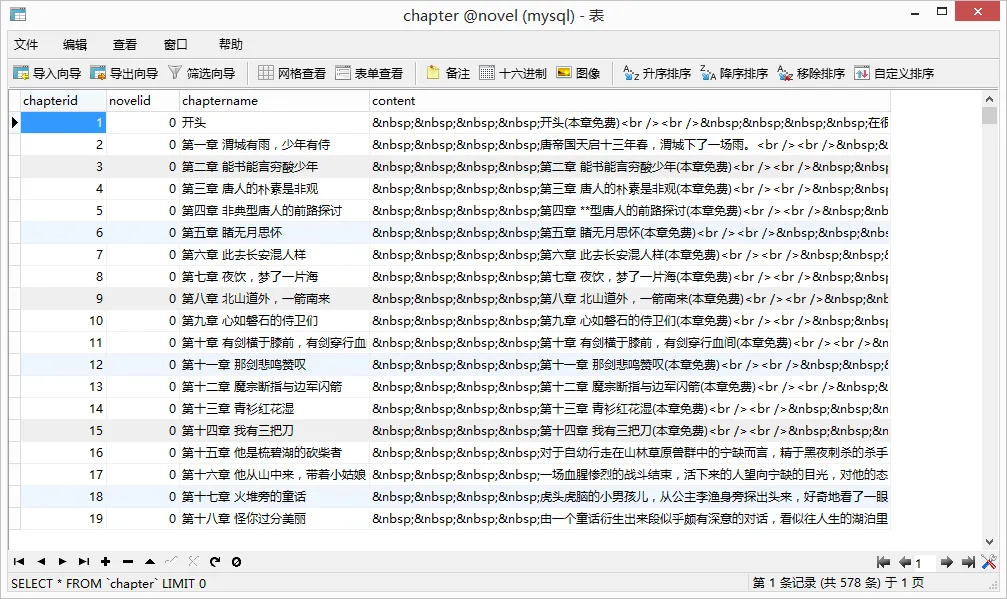This screenshot has height=599, width=1007.
Task: Go to first record navigation icon
Action: point(19,562)
